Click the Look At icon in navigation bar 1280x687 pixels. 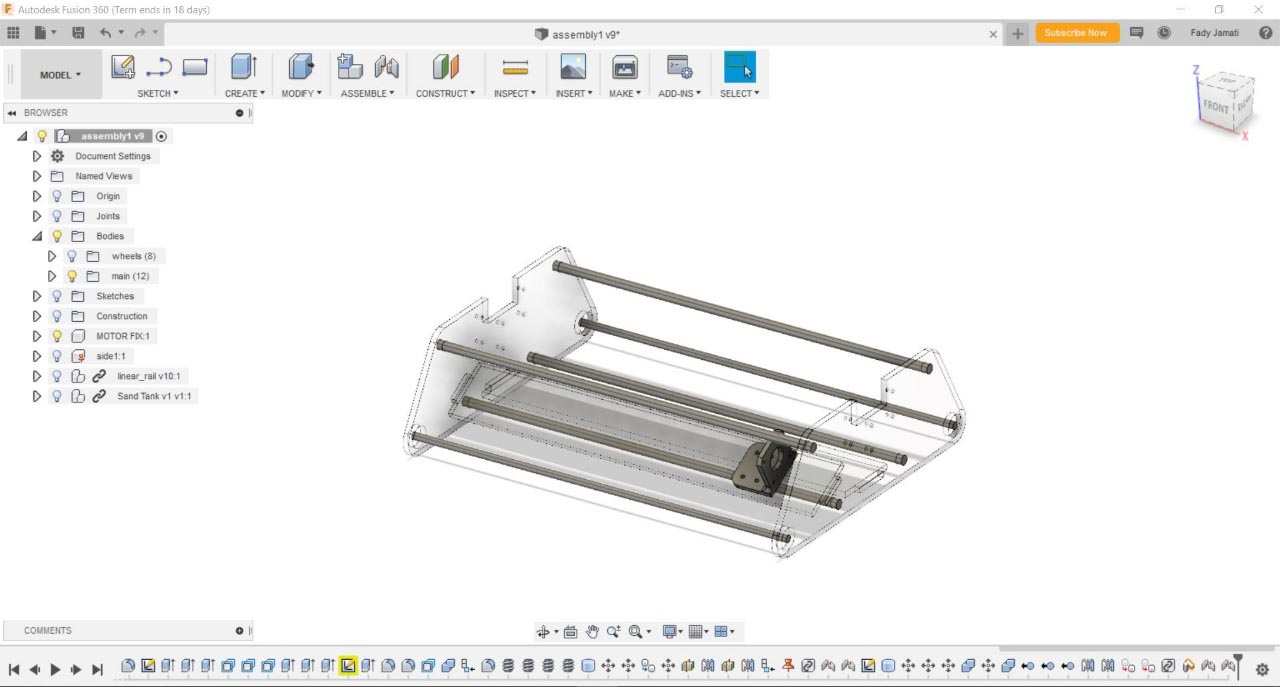tap(570, 631)
